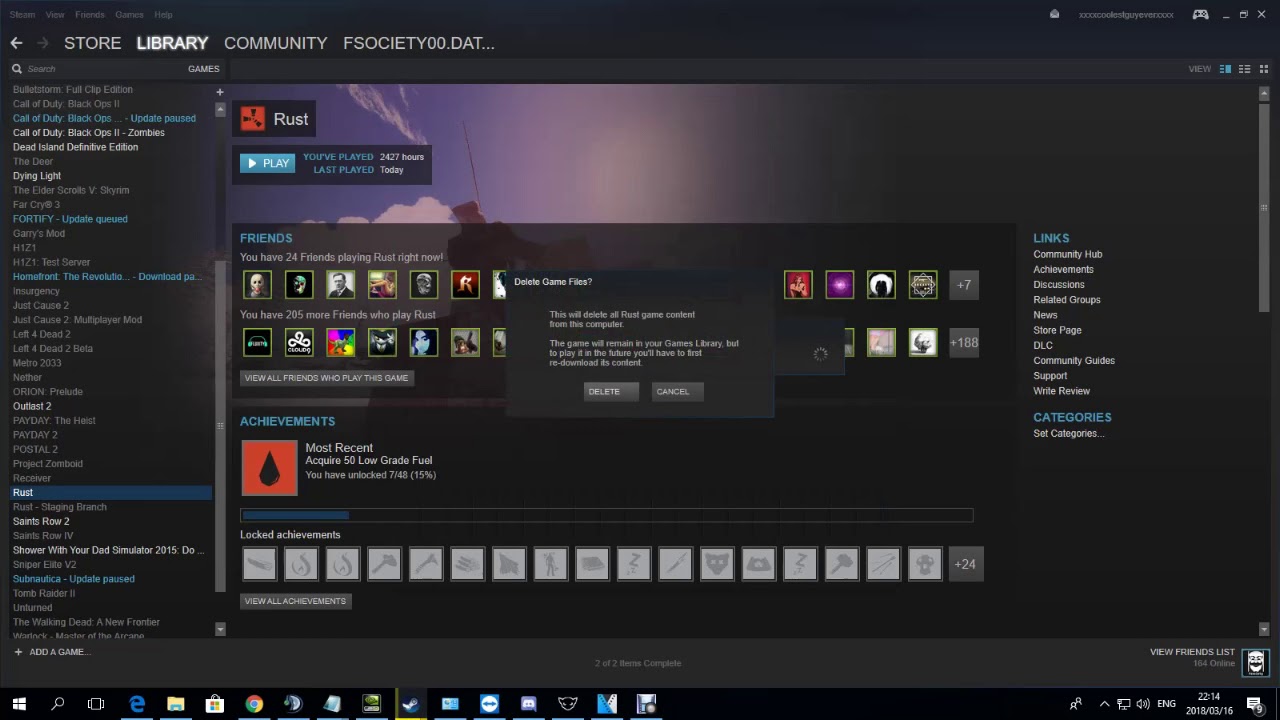Viewport: 1280px width, 720px height.
Task: Open Discord from the taskbar
Action: click(x=528, y=704)
